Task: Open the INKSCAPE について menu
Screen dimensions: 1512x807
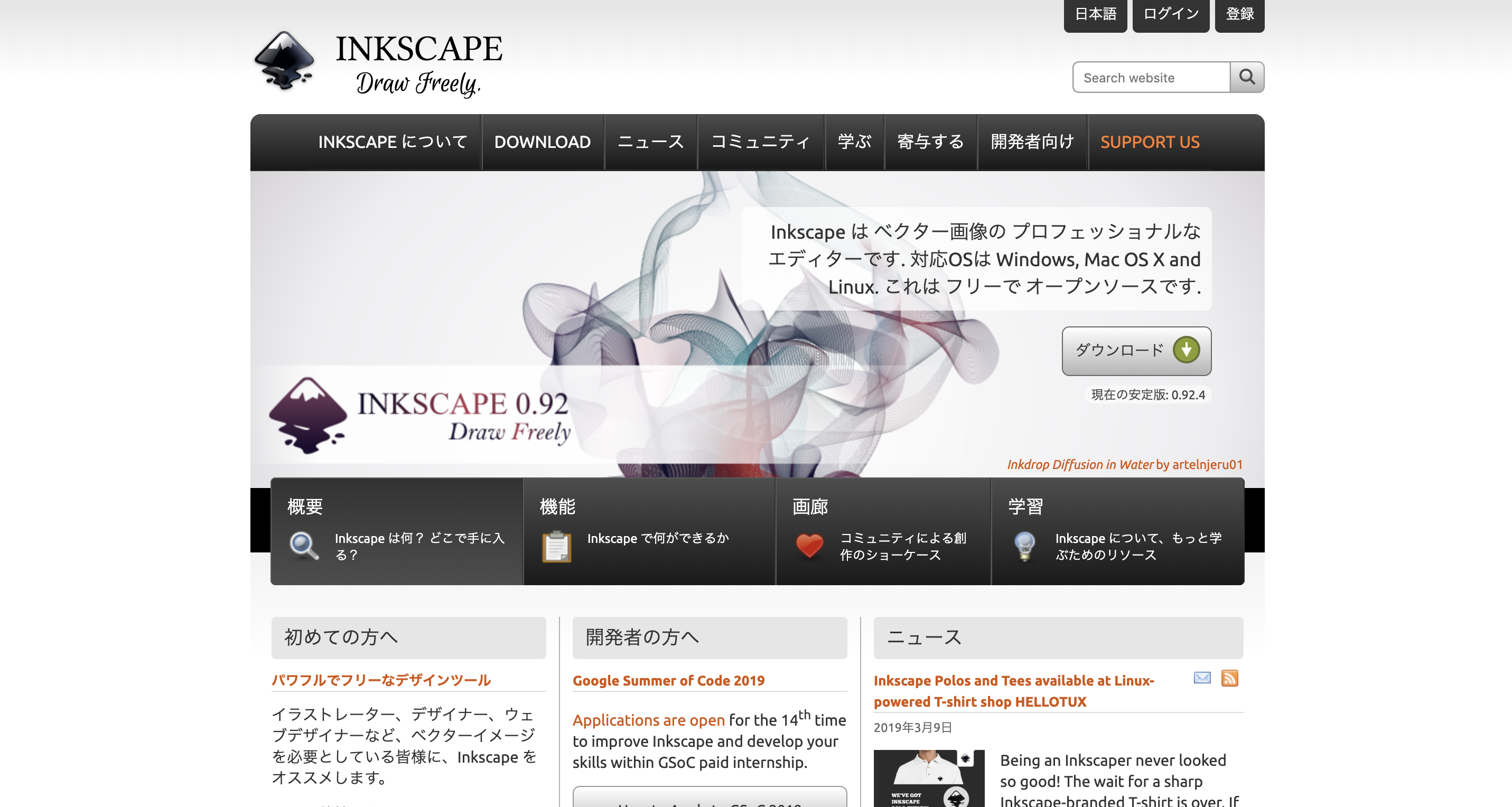Action: click(393, 142)
